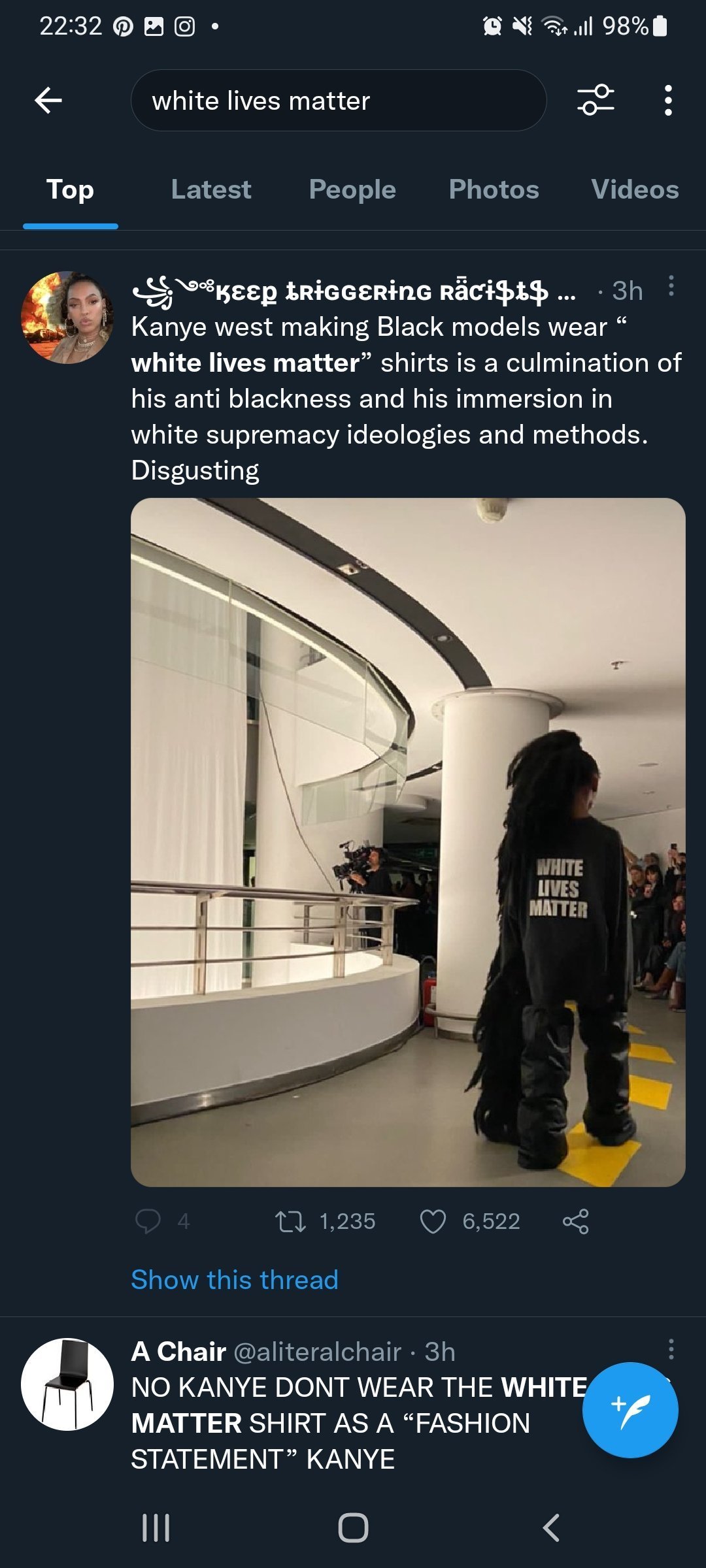
Task: Switch to the People tab
Action: (352, 189)
